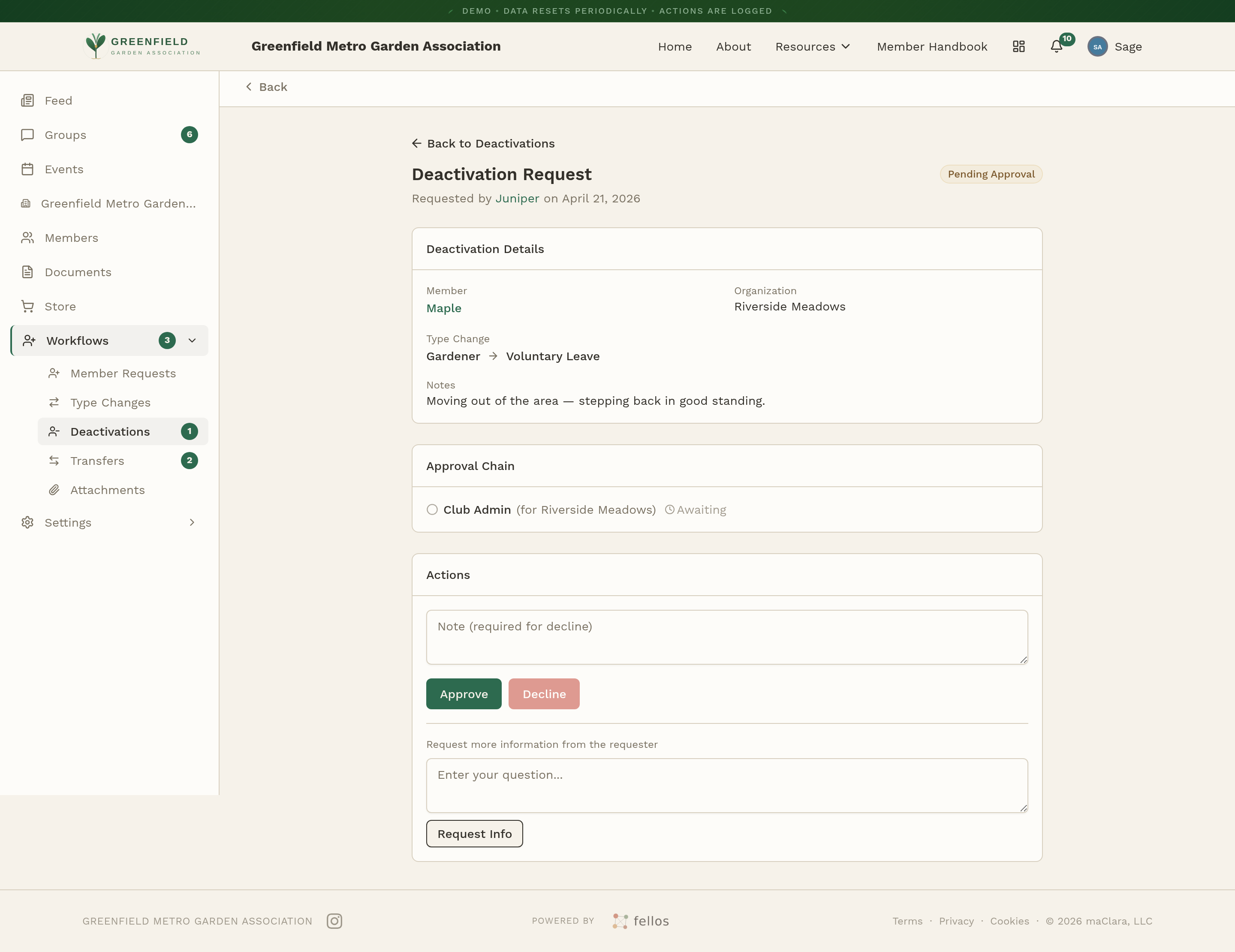Open Store in sidebar

(110, 307)
